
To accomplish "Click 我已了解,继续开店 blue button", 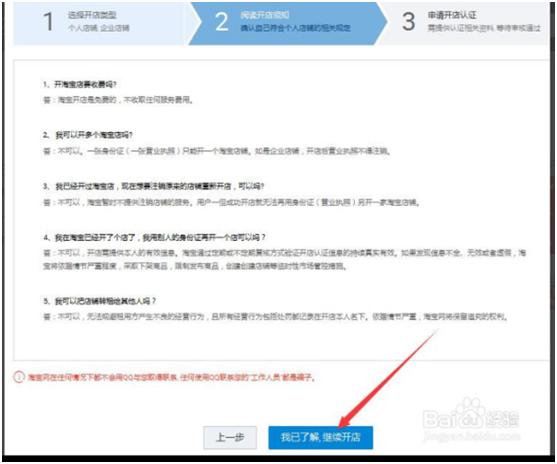I will 320,437.
